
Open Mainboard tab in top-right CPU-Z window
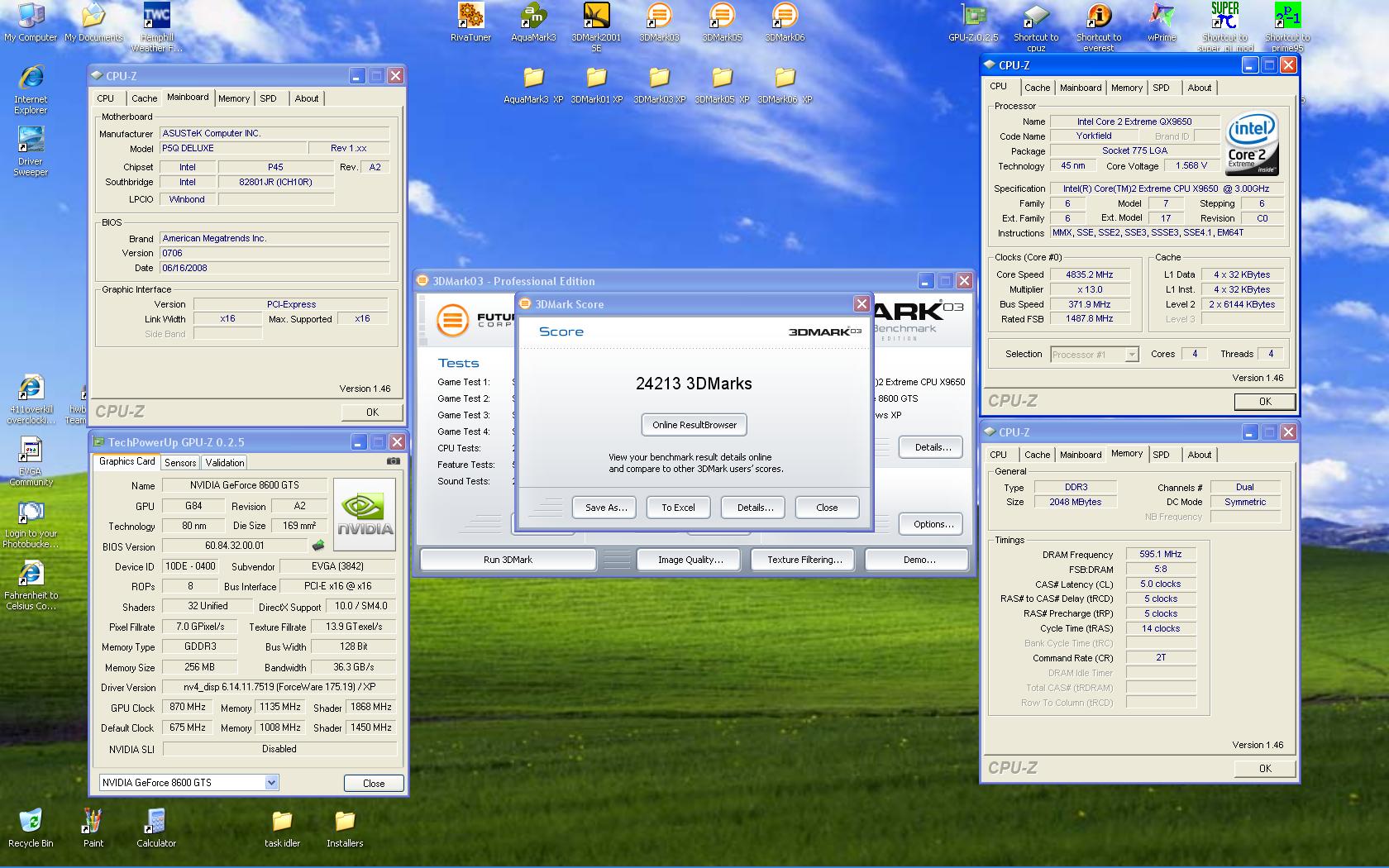[x=1081, y=88]
